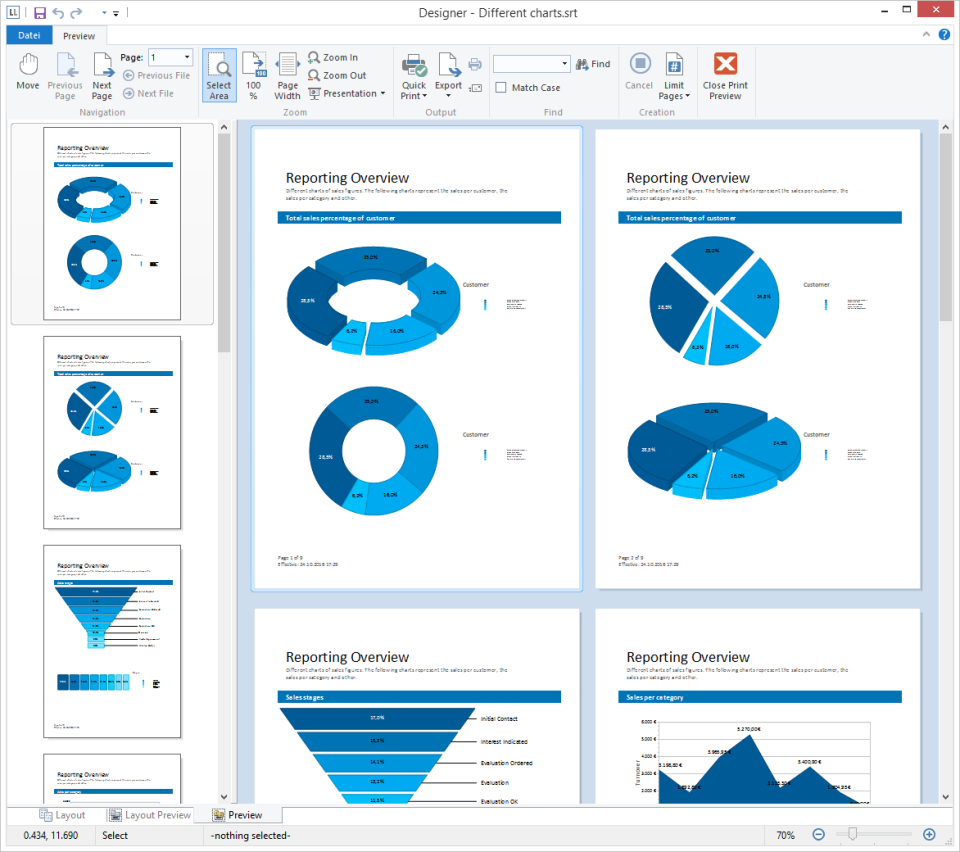The width and height of the screenshot is (960, 852).
Task: Expand the Presentation dropdown menu
Action: (x=346, y=94)
